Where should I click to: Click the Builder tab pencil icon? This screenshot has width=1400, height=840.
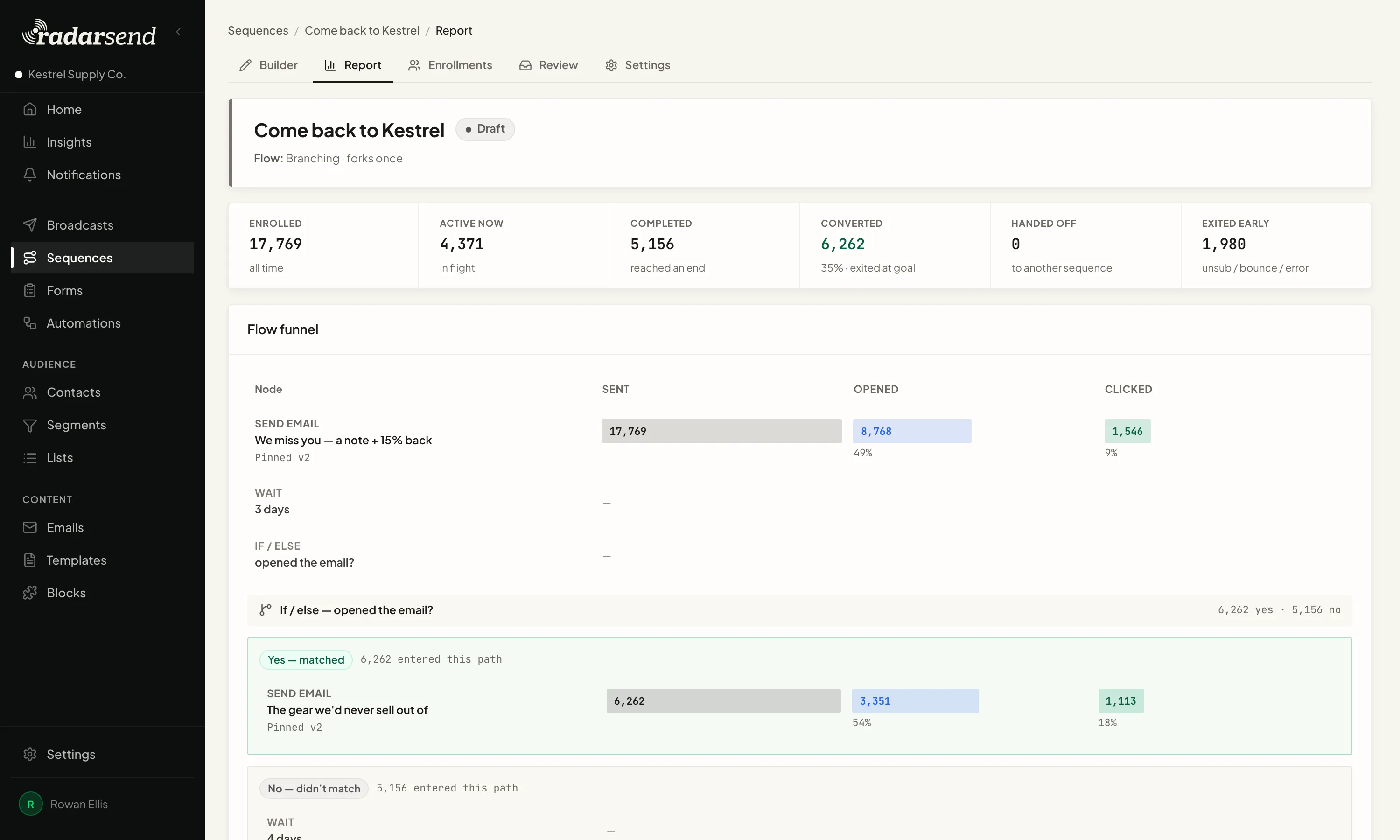(x=245, y=66)
